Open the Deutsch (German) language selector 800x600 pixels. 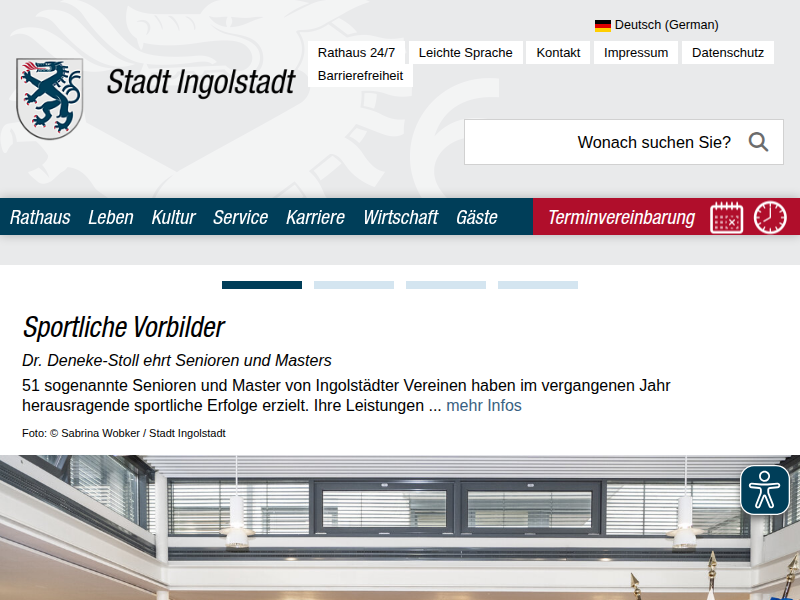(x=666, y=25)
